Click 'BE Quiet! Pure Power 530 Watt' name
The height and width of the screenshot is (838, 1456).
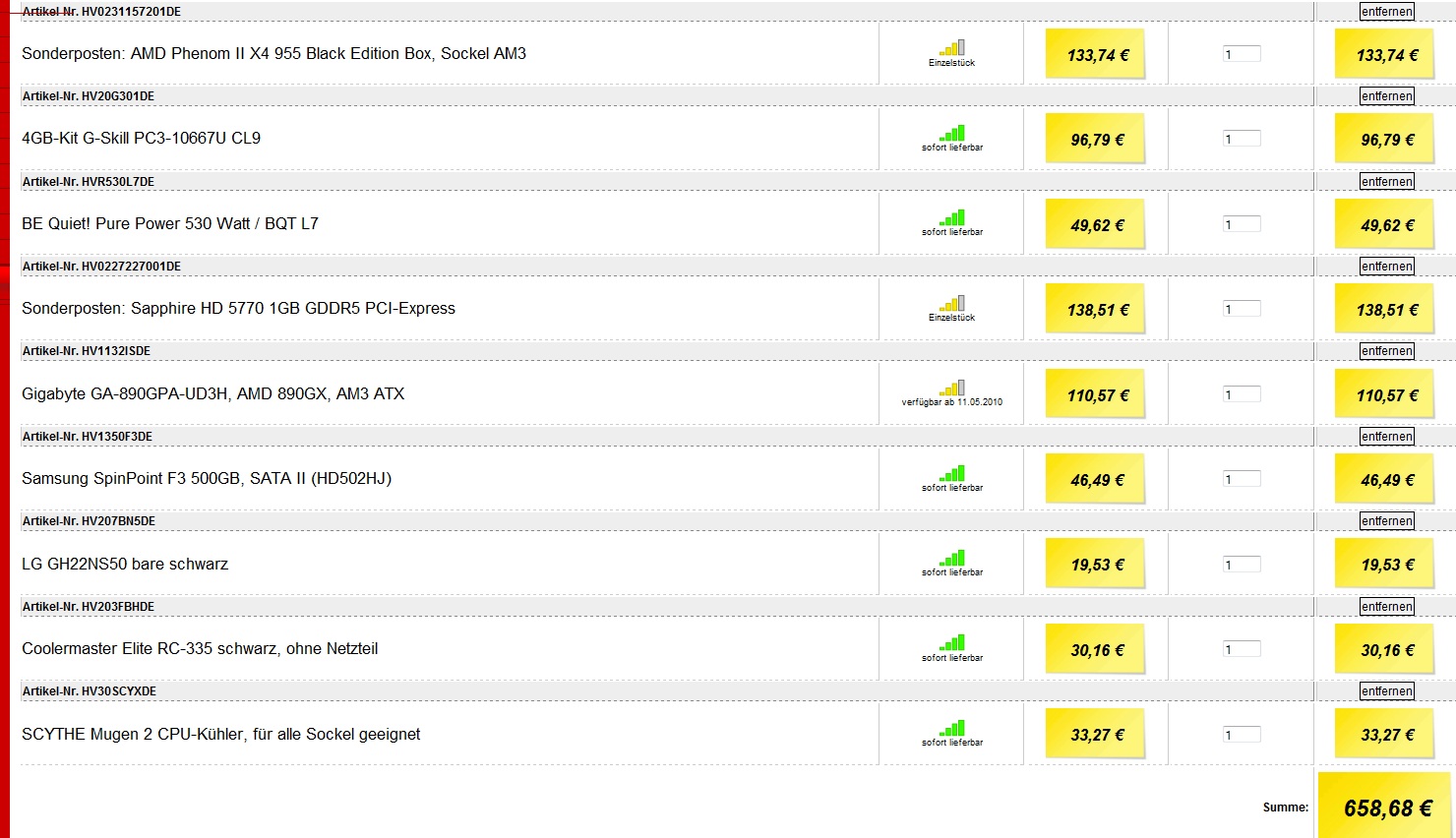170,224
